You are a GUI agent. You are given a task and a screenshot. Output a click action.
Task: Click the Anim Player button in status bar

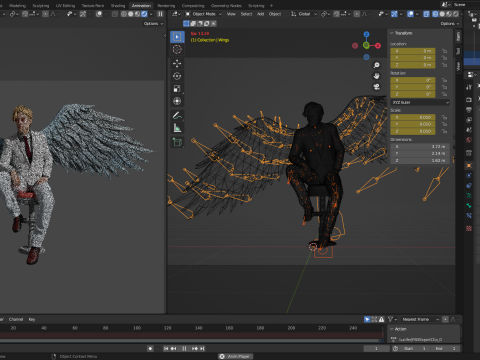(x=235, y=356)
